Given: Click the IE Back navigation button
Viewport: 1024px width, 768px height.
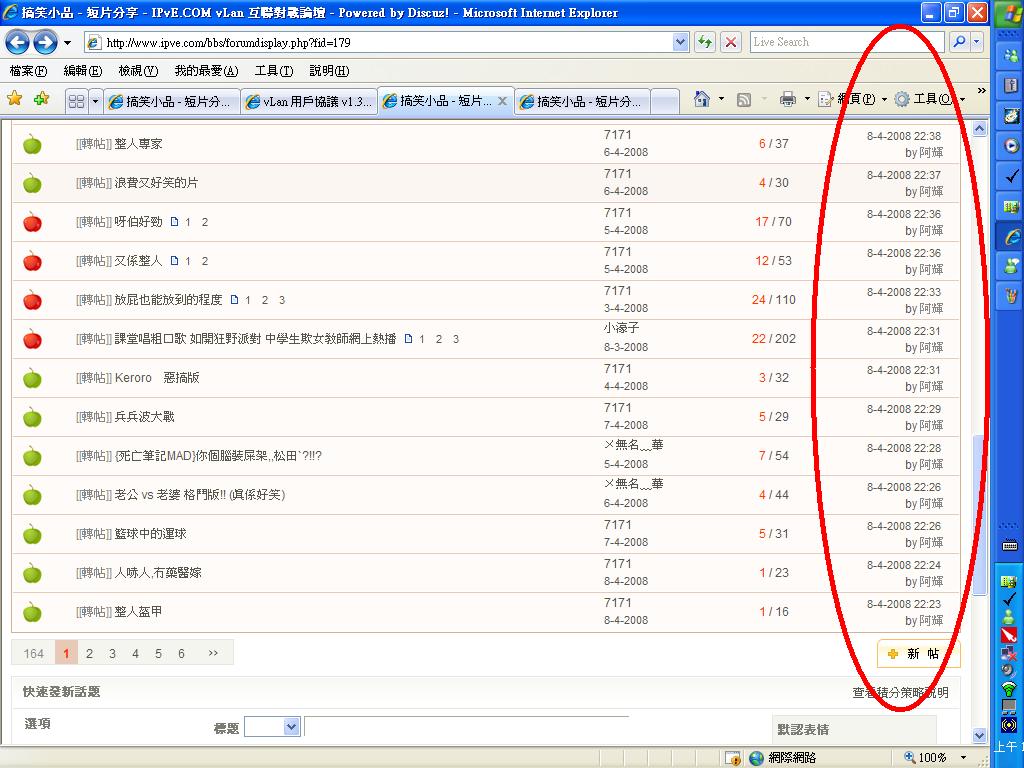Looking at the screenshot, I should [x=18, y=42].
